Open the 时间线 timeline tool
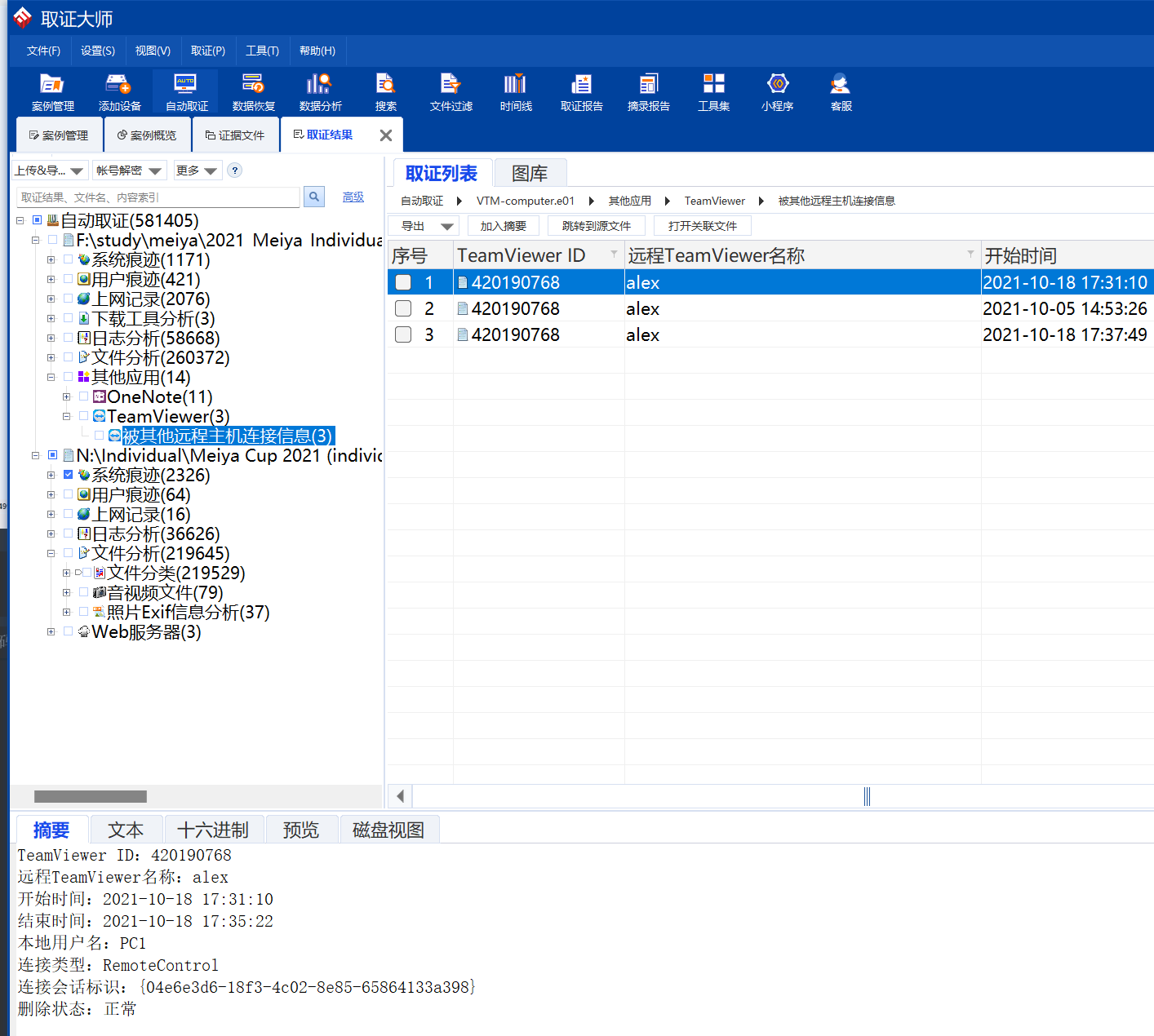This screenshot has height=1036, width=1154. tap(516, 91)
